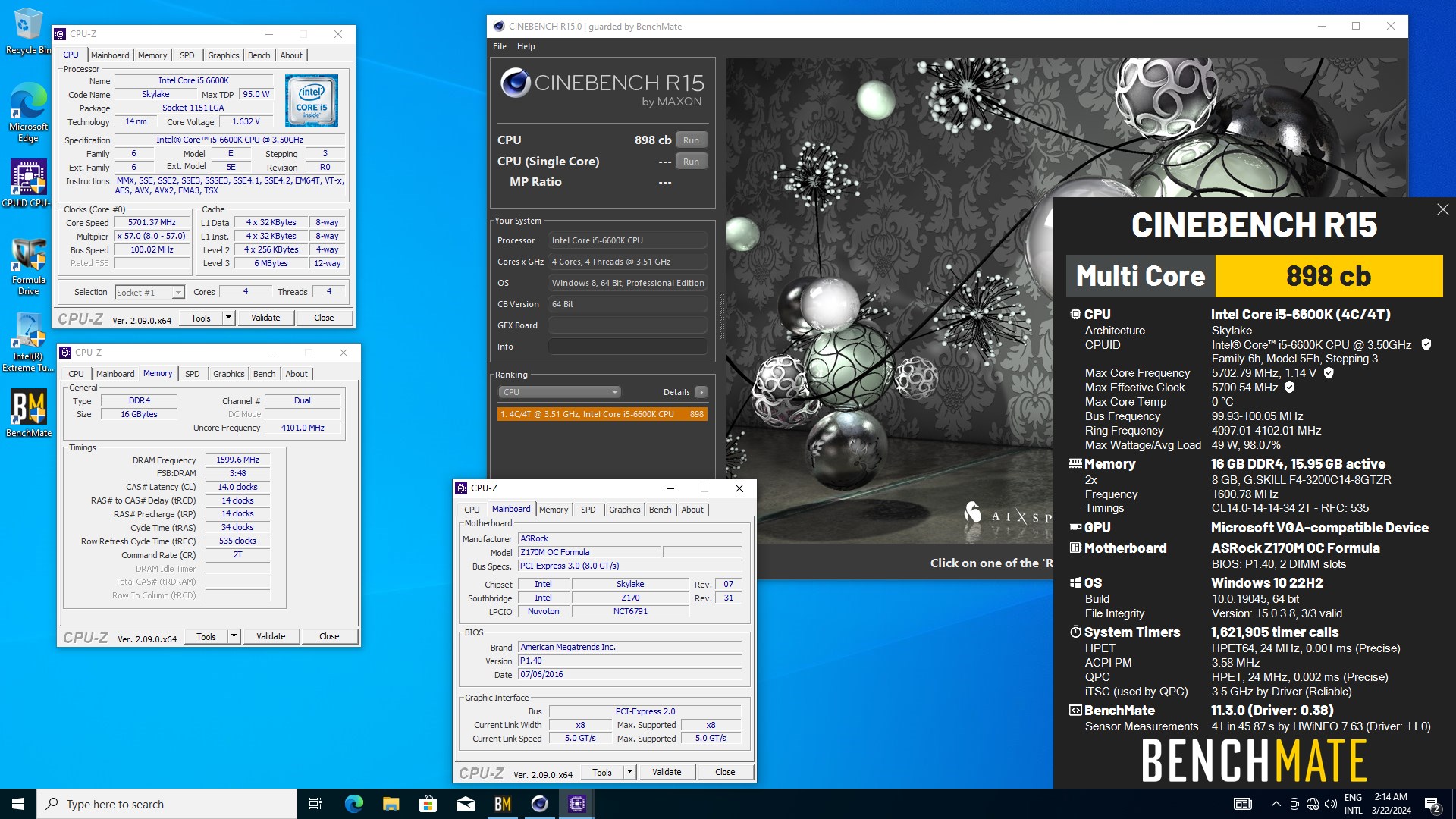Image resolution: width=1456 pixels, height=819 pixels.
Task: Click Close in the Memory CPU-Z window
Action: pyautogui.click(x=329, y=636)
